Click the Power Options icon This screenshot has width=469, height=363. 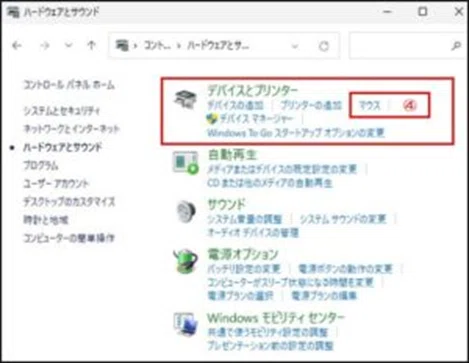pyautogui.click(x=186, y=261)
